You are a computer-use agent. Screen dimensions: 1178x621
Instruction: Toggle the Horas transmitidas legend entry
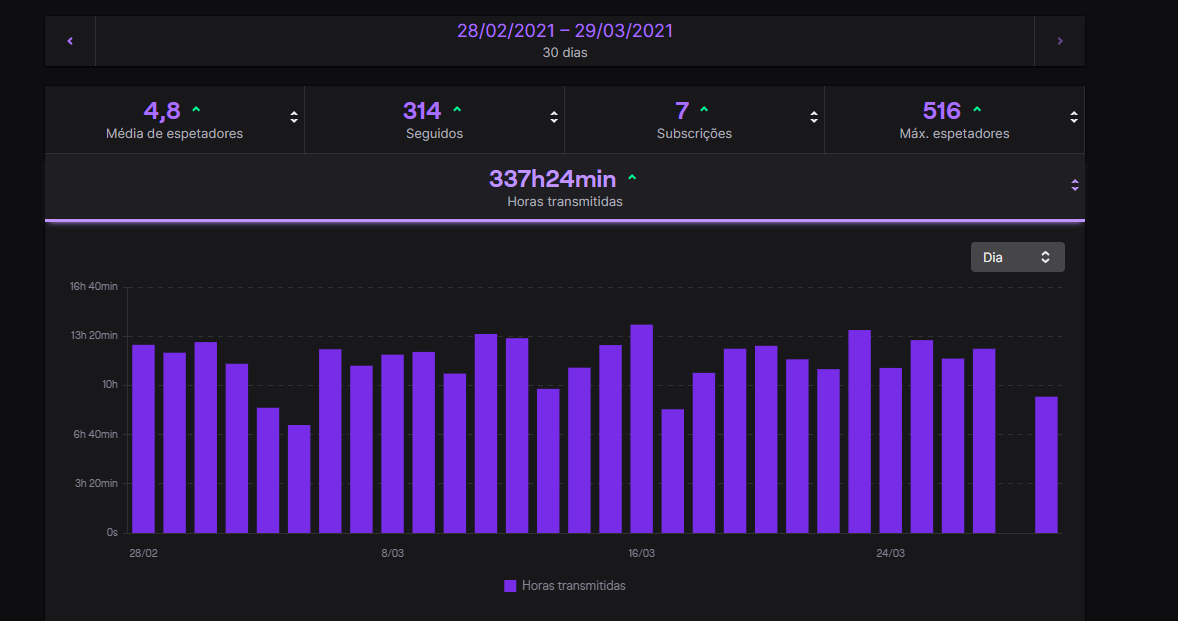click(x=565, y=586)
